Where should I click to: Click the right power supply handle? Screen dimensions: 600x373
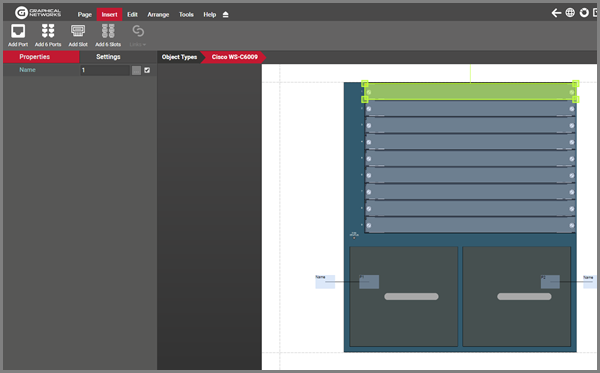click(524, 296)
